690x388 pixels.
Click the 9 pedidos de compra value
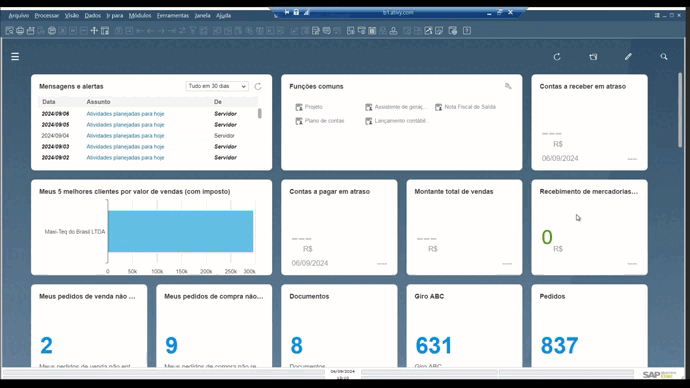[171, 345]
